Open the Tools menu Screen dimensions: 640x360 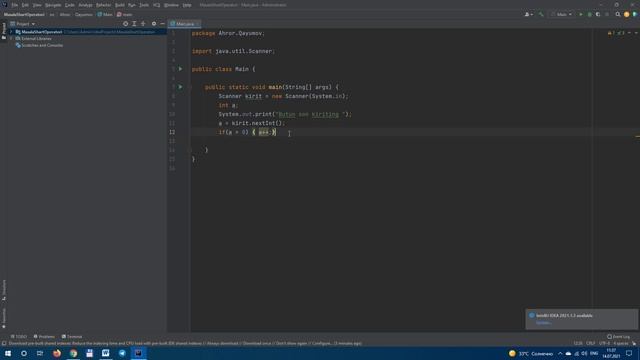pos(144,5)
